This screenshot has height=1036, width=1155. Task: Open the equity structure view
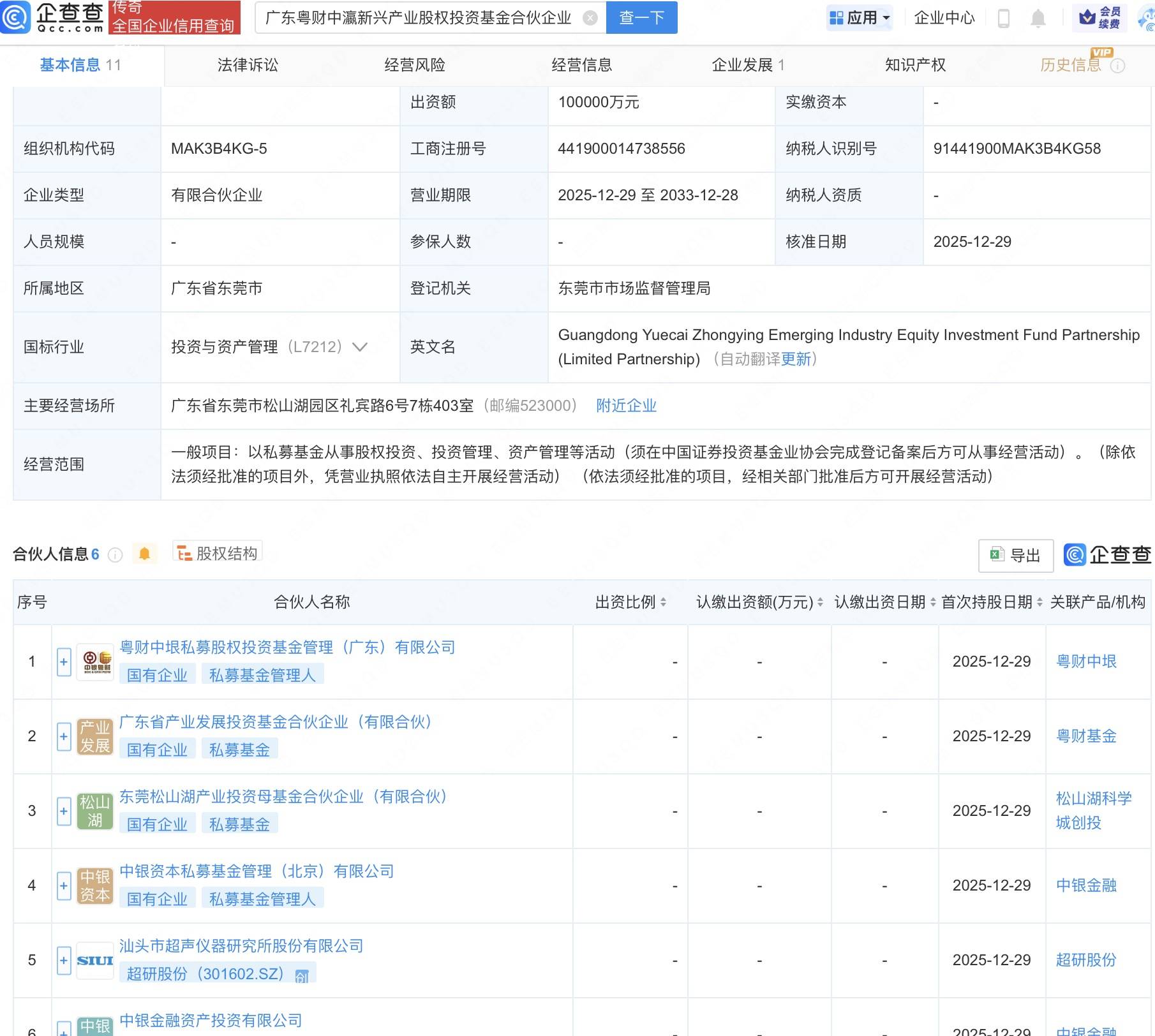point(218,553)
